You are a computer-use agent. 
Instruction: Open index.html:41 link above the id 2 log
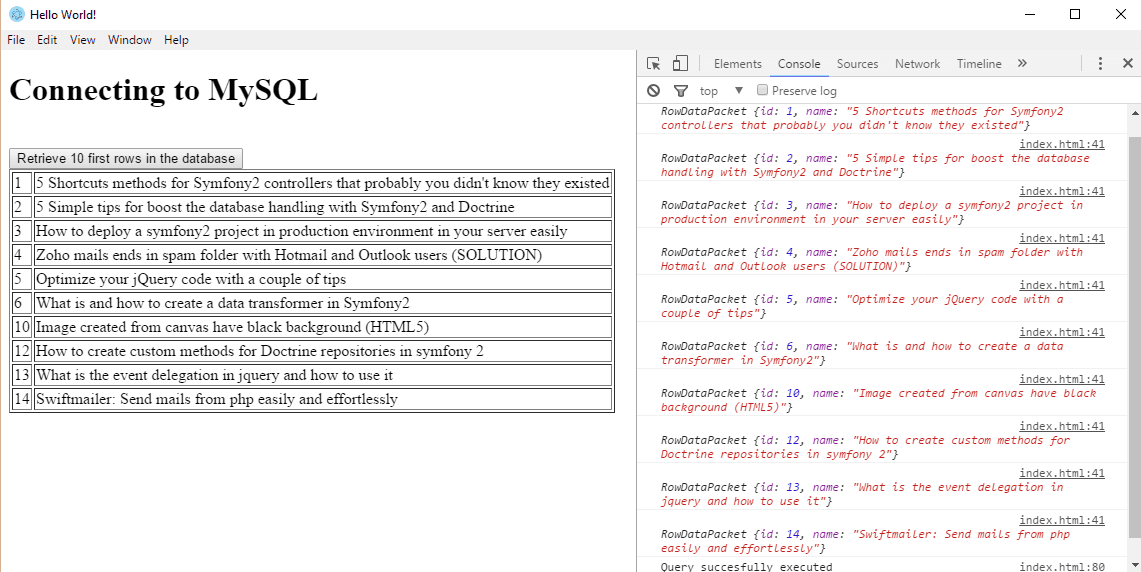pyautogui.click(x=1062, y=144)
